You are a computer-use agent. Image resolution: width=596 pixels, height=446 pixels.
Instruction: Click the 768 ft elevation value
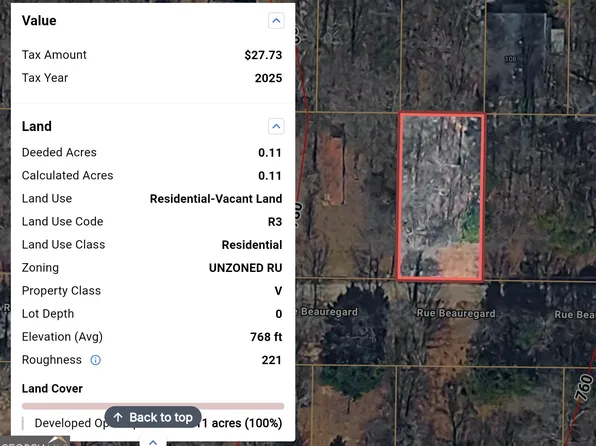pos(266,337)
